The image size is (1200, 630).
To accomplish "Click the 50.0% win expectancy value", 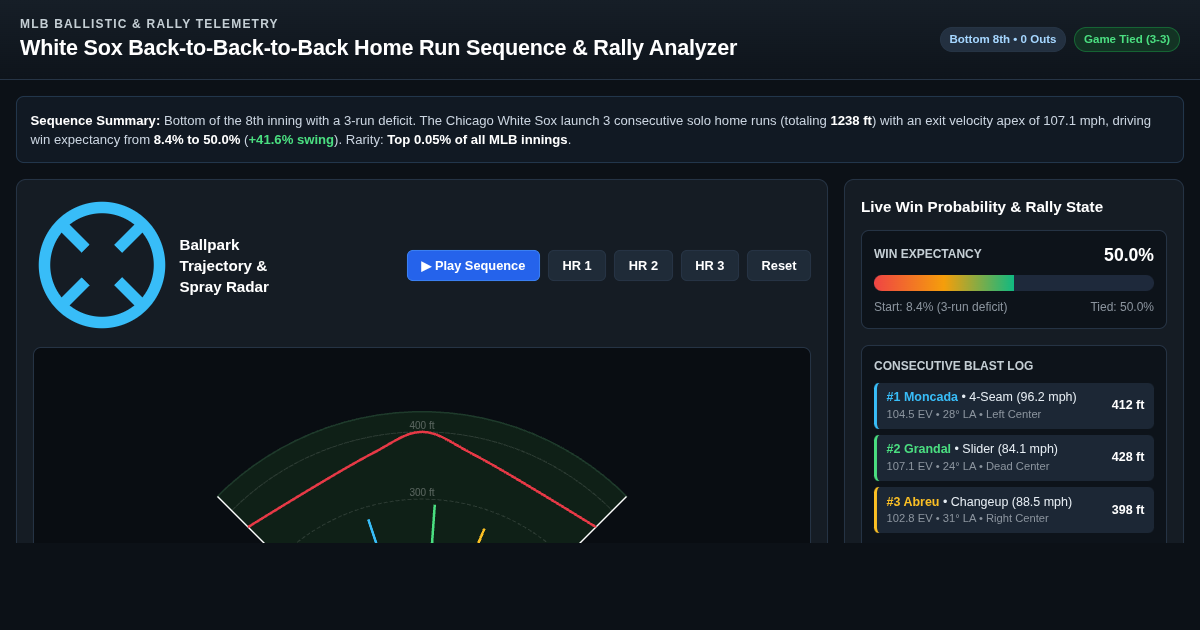I will coord(1129,255).
